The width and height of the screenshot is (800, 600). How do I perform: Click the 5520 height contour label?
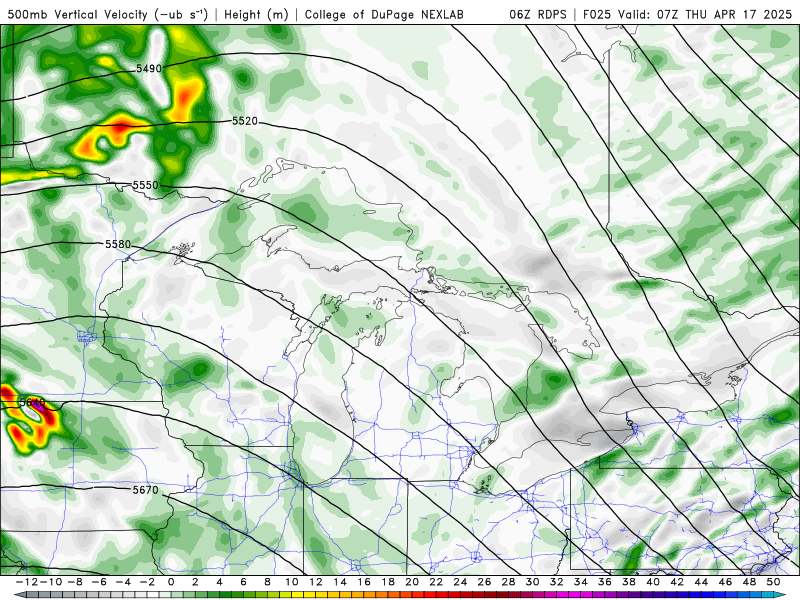tap(245, 121)
